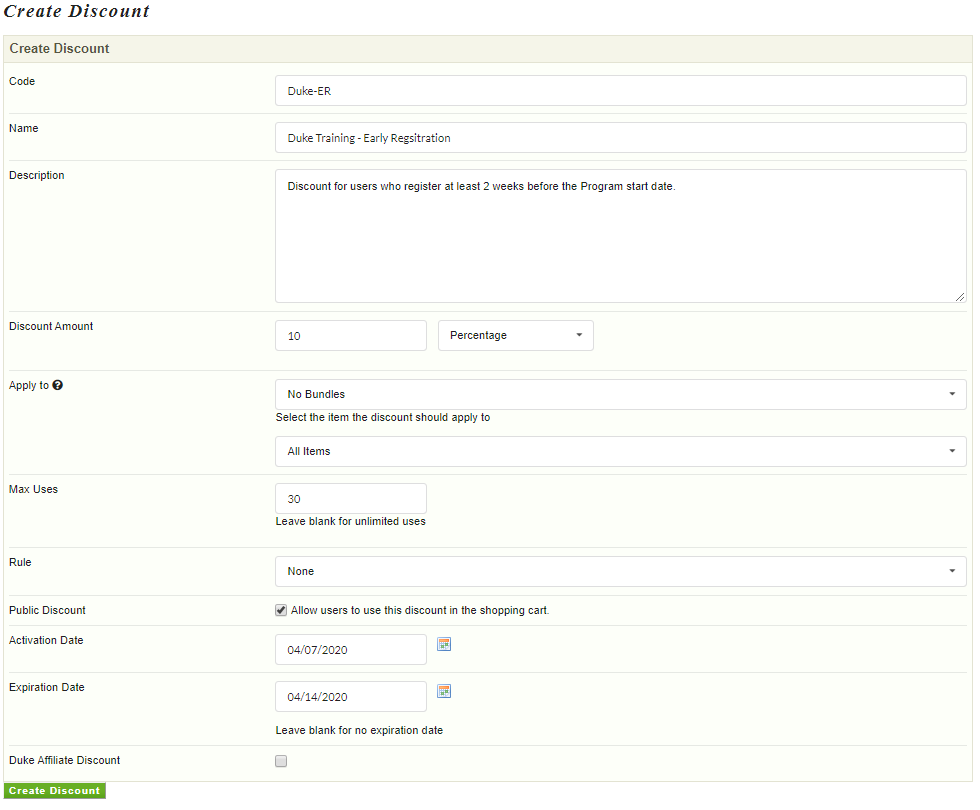Image resolution: width=980 pixels, height=810 pixels.
Task: Click the Code field containing Duke-ER
Action: 621,91
